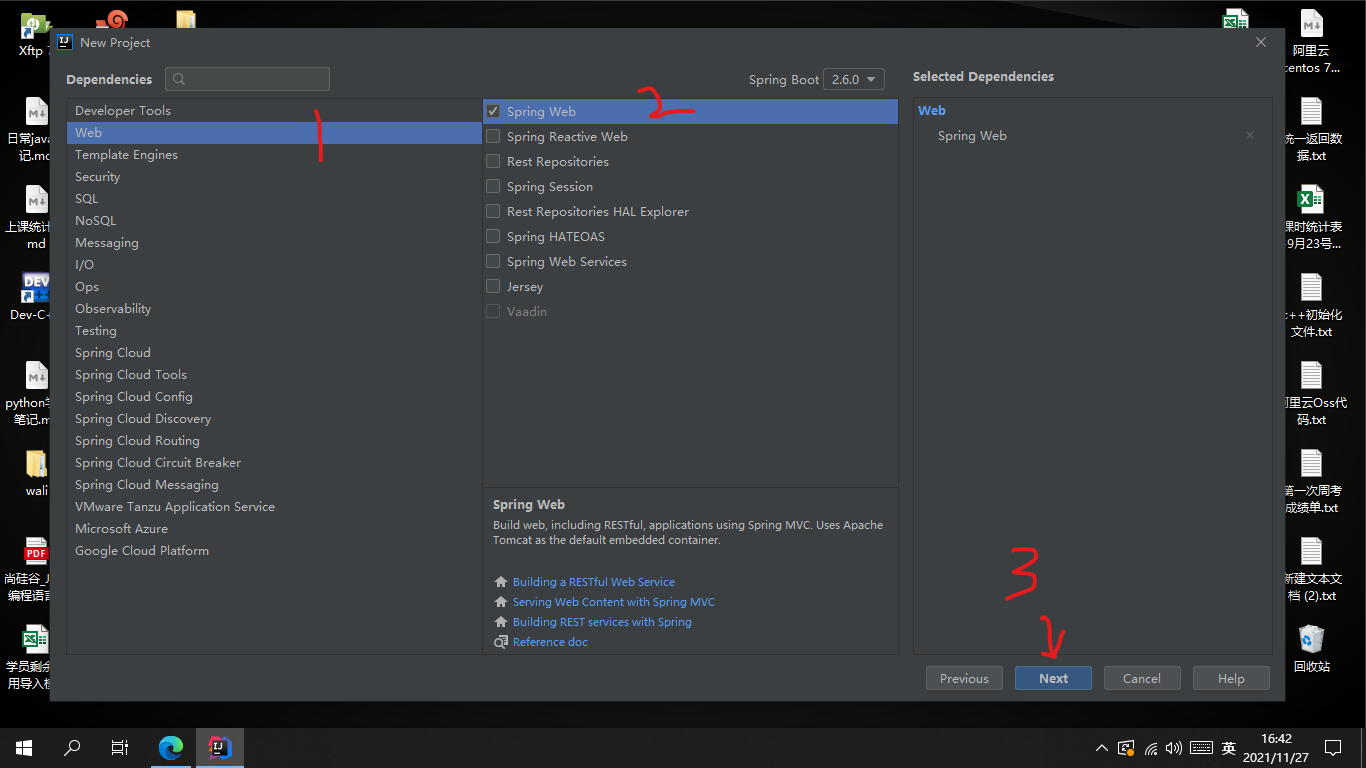Click the dependencies search field
This screenshot has width=1366, height=768.
click(248, 79)
